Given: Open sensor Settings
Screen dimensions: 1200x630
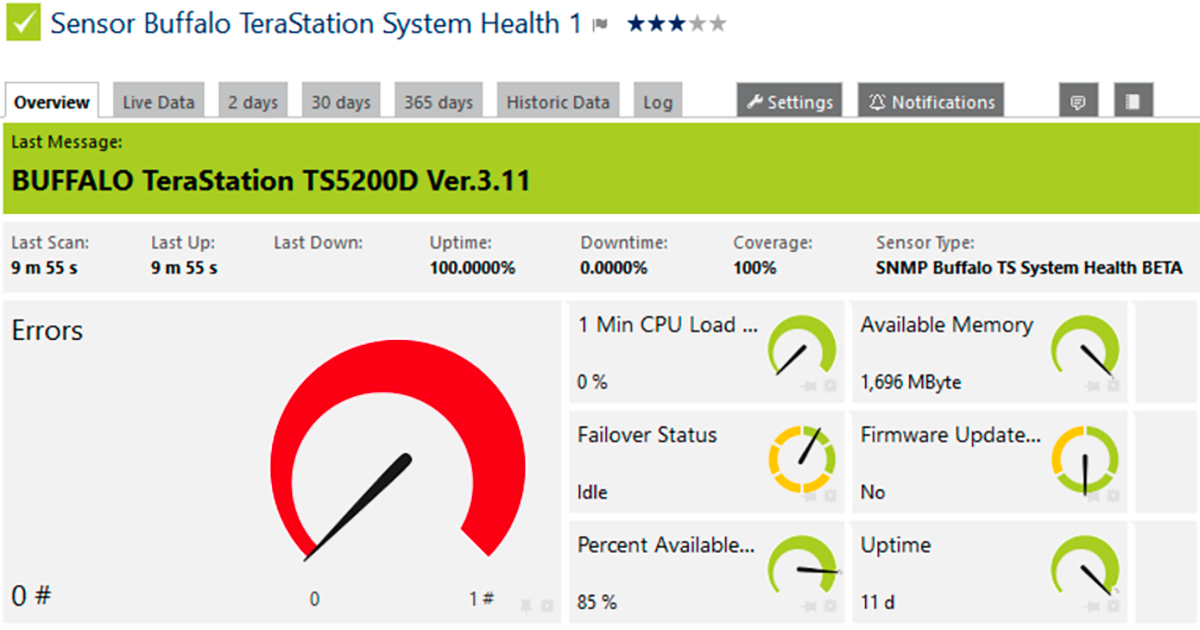Looking at the screenshot, I should tap(789, 102).
